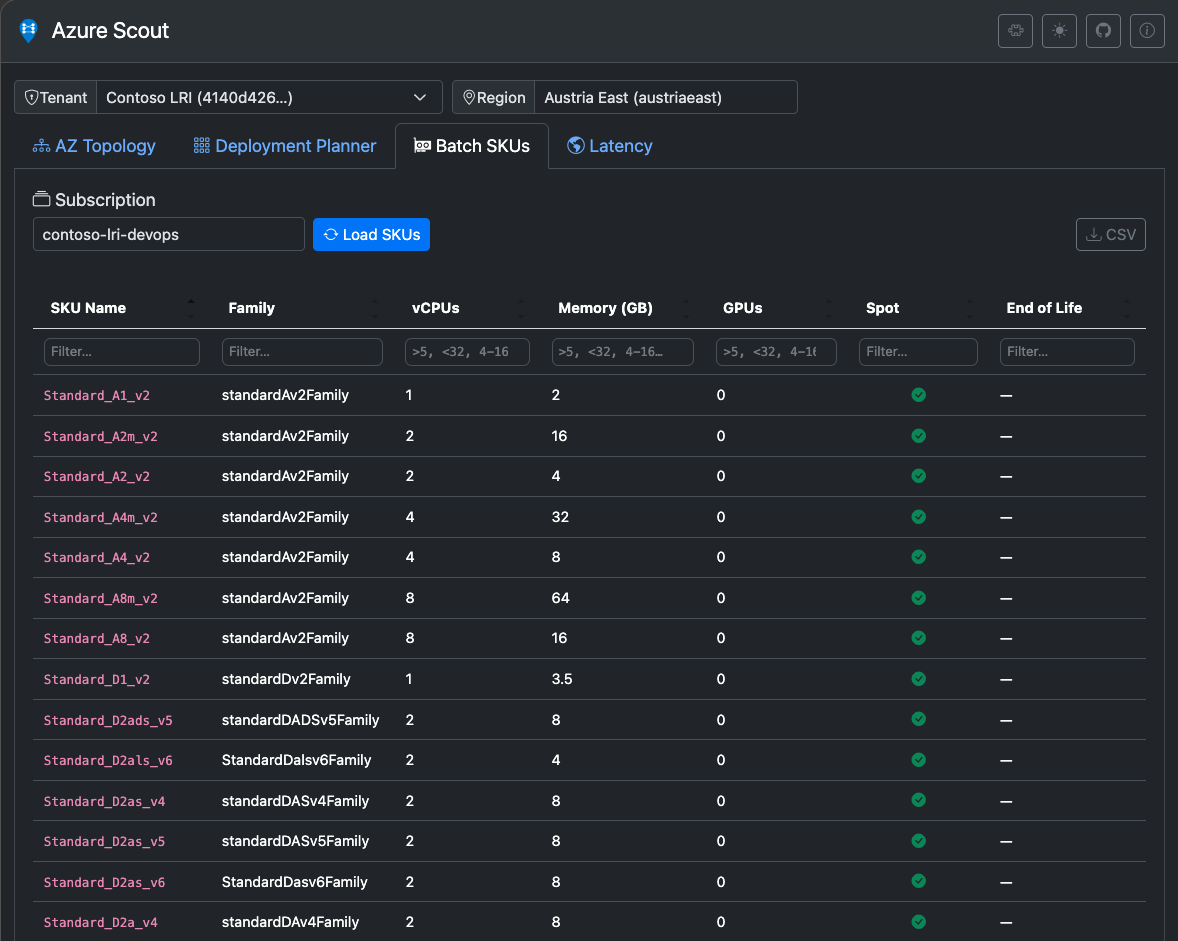
Task: Click the Subscription field contoso-lri-devops
Action: 168,234
